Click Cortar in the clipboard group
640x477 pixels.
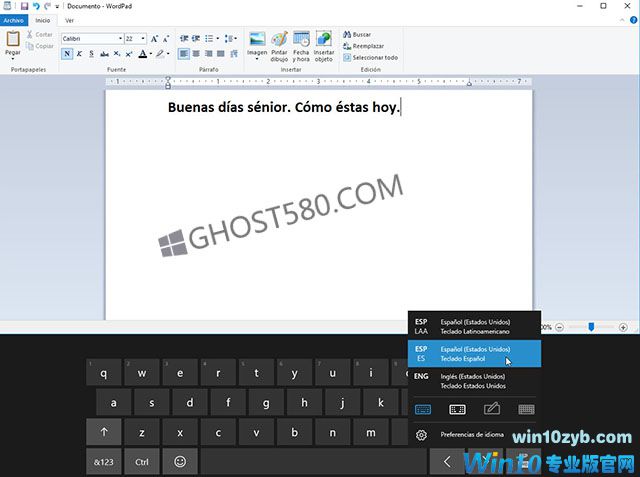tap(40, 35)
